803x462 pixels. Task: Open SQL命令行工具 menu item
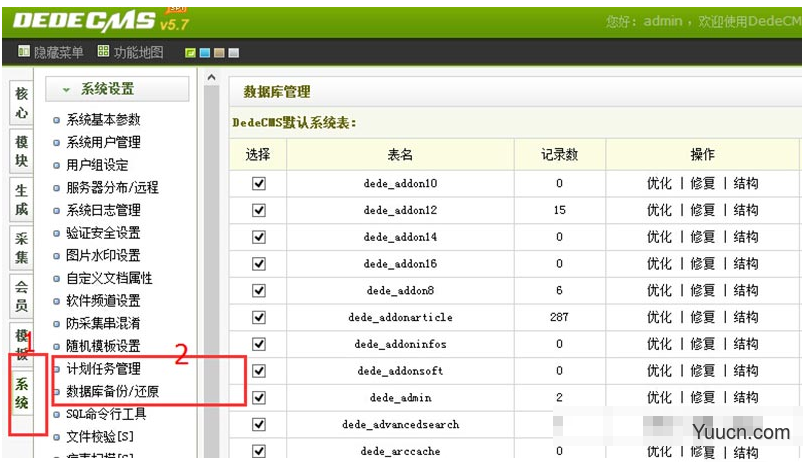107,414
